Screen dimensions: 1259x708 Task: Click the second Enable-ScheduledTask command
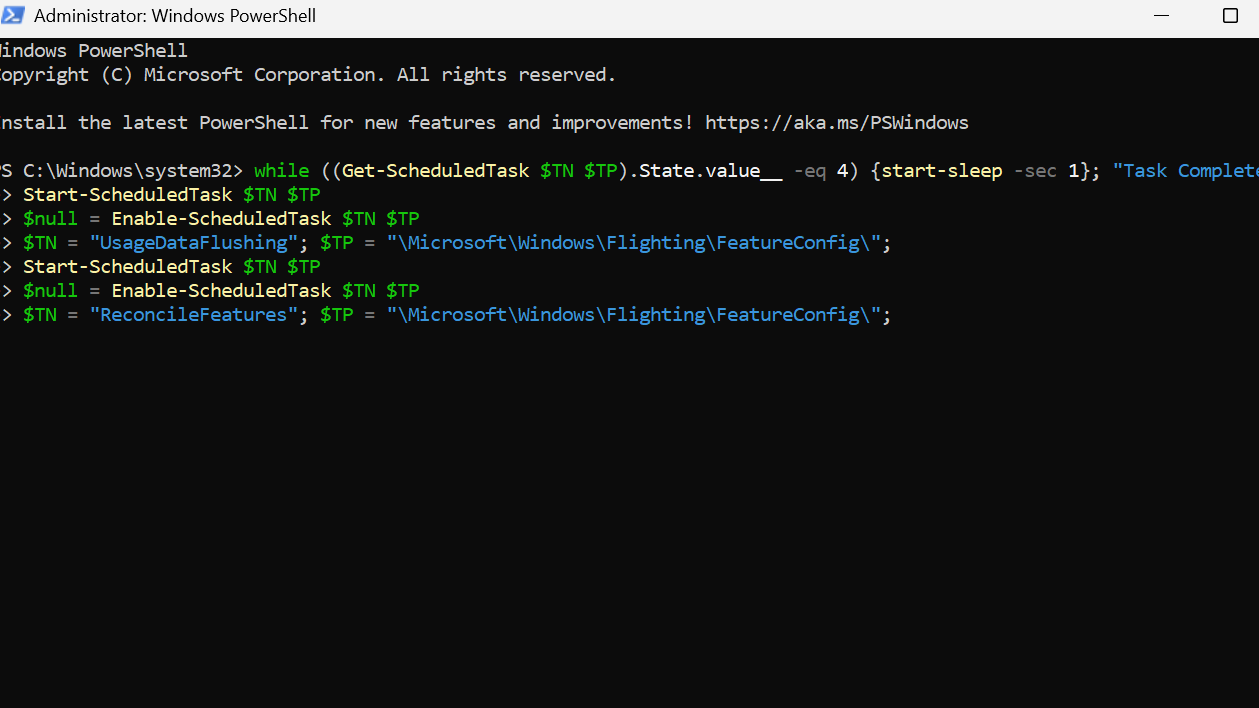coord(221,291)
